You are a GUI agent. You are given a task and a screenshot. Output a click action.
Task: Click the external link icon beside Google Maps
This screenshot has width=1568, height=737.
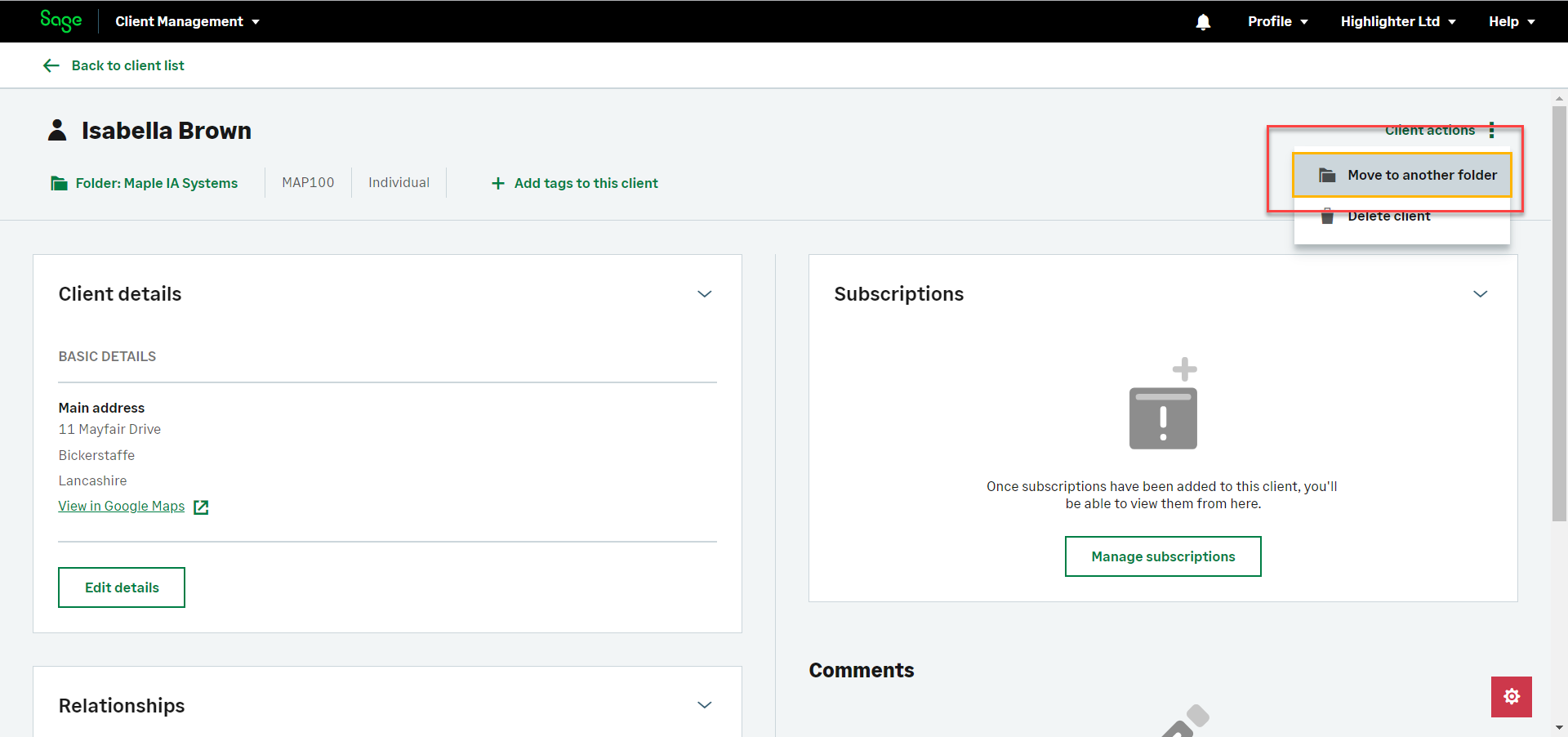(201, 507)
